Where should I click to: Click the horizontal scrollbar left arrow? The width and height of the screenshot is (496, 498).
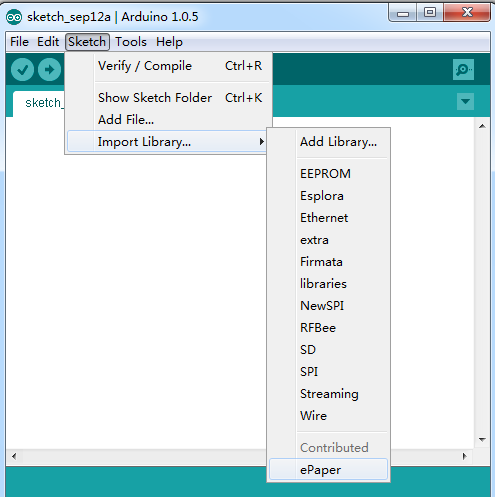[14, 456]
